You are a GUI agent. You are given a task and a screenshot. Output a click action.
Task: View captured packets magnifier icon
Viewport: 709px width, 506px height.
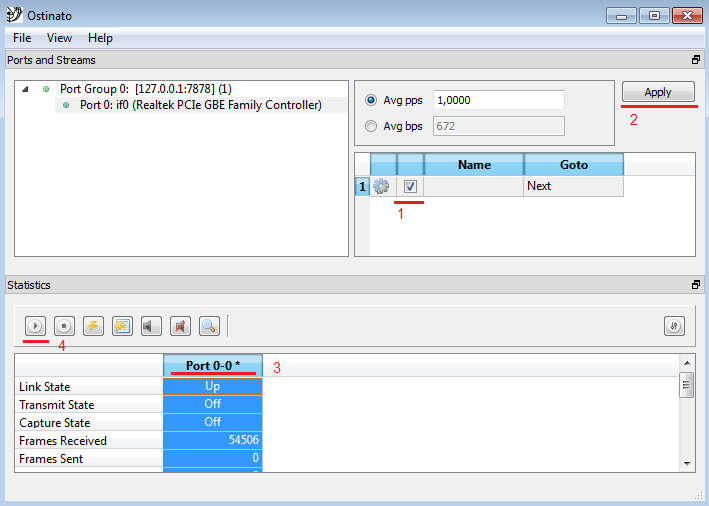[209, 326]
